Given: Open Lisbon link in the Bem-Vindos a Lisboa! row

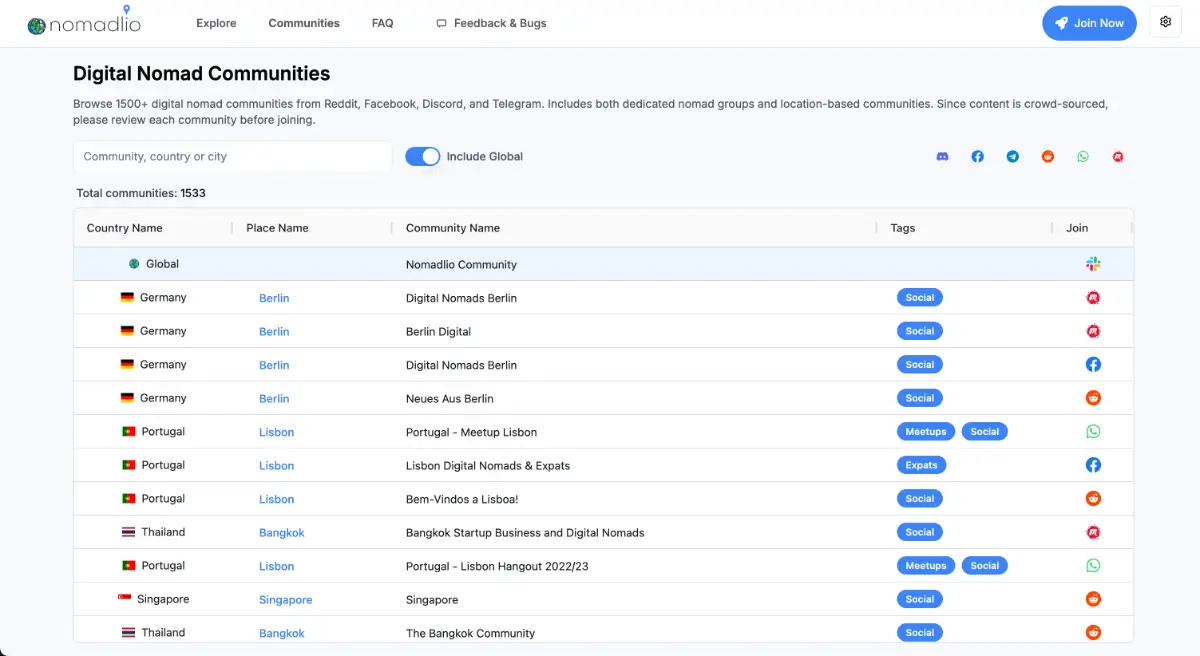Looking at the screenshot, I should (x=276, y=500).
